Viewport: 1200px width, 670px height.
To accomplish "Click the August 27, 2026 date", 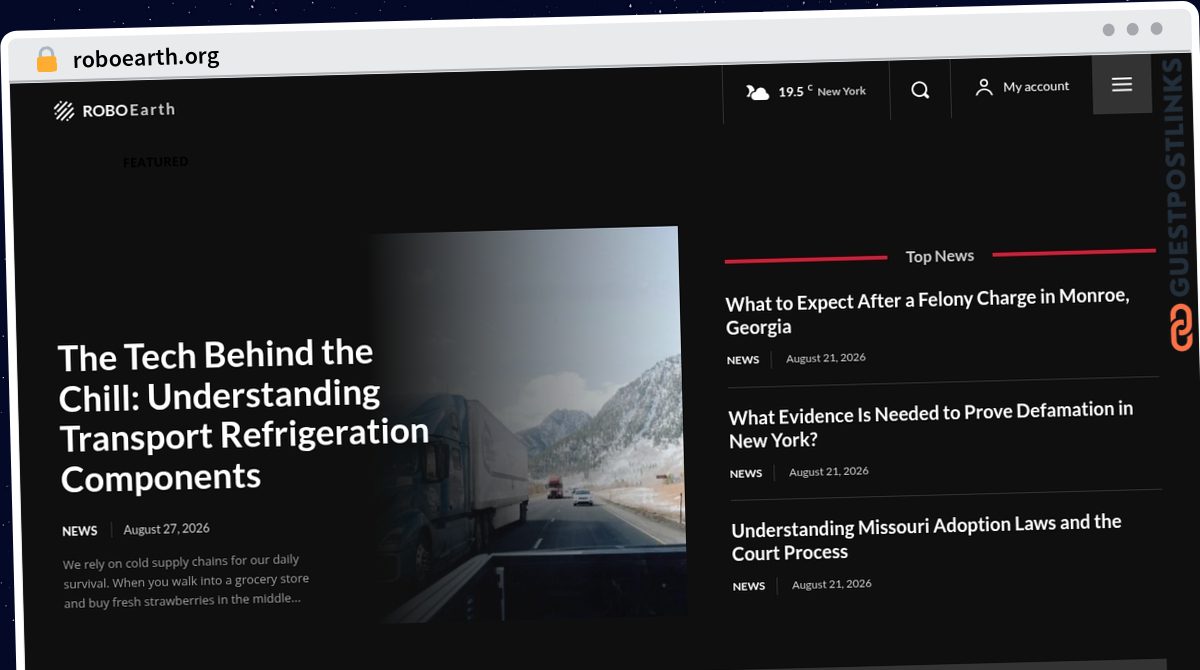I will 167,529.
